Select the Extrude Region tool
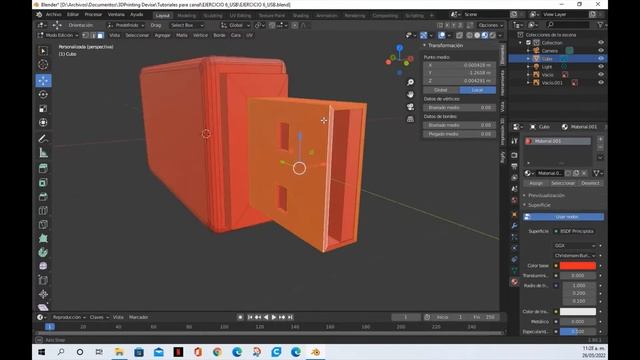This screenshot has height=360, width=640. tap(43, 168)
